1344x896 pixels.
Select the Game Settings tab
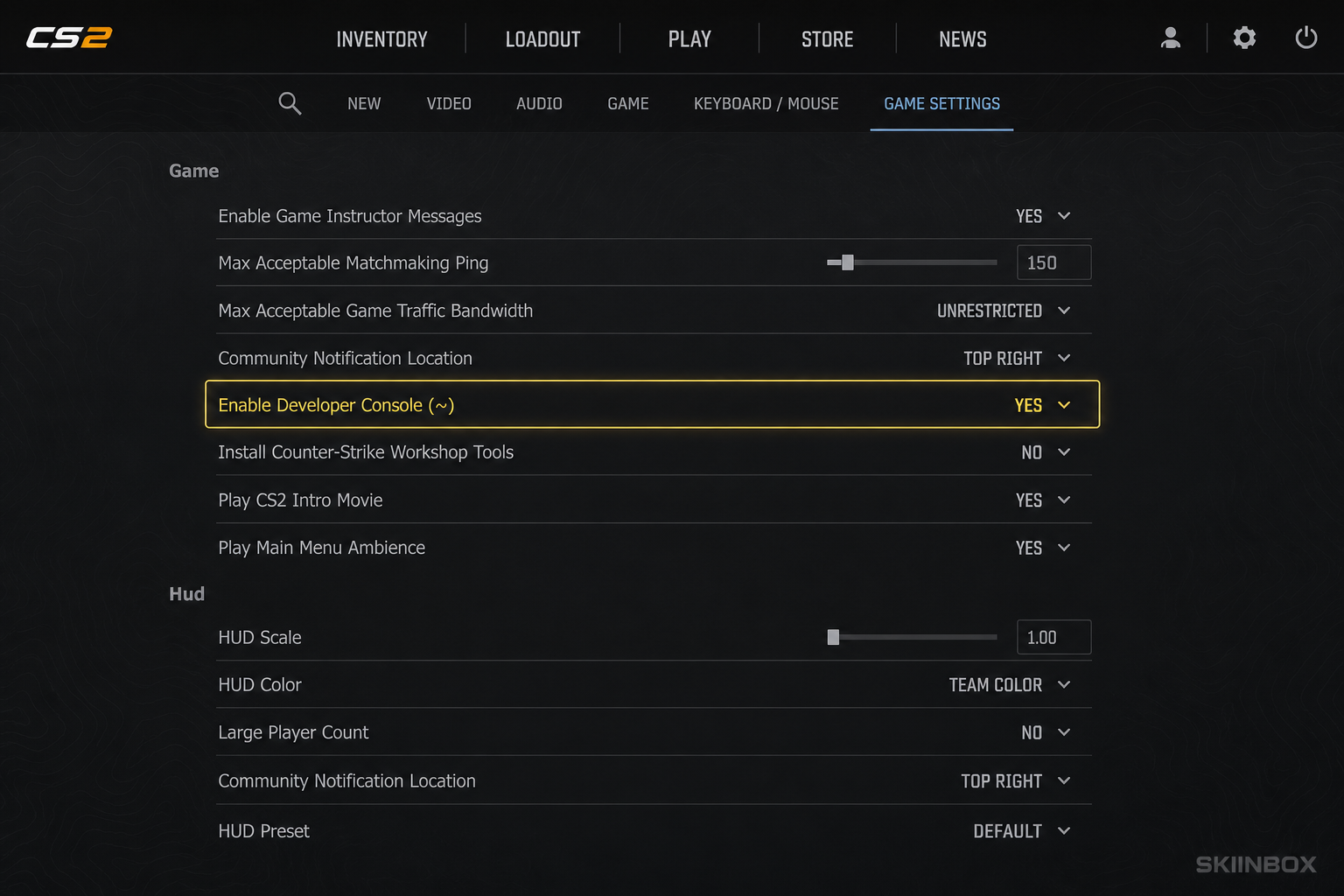[941, 103]
